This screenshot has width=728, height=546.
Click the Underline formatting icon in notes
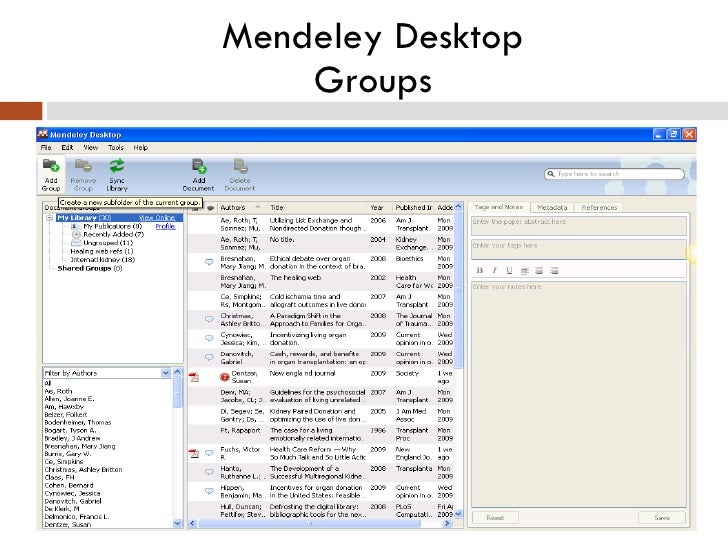(x=509, y=270)
